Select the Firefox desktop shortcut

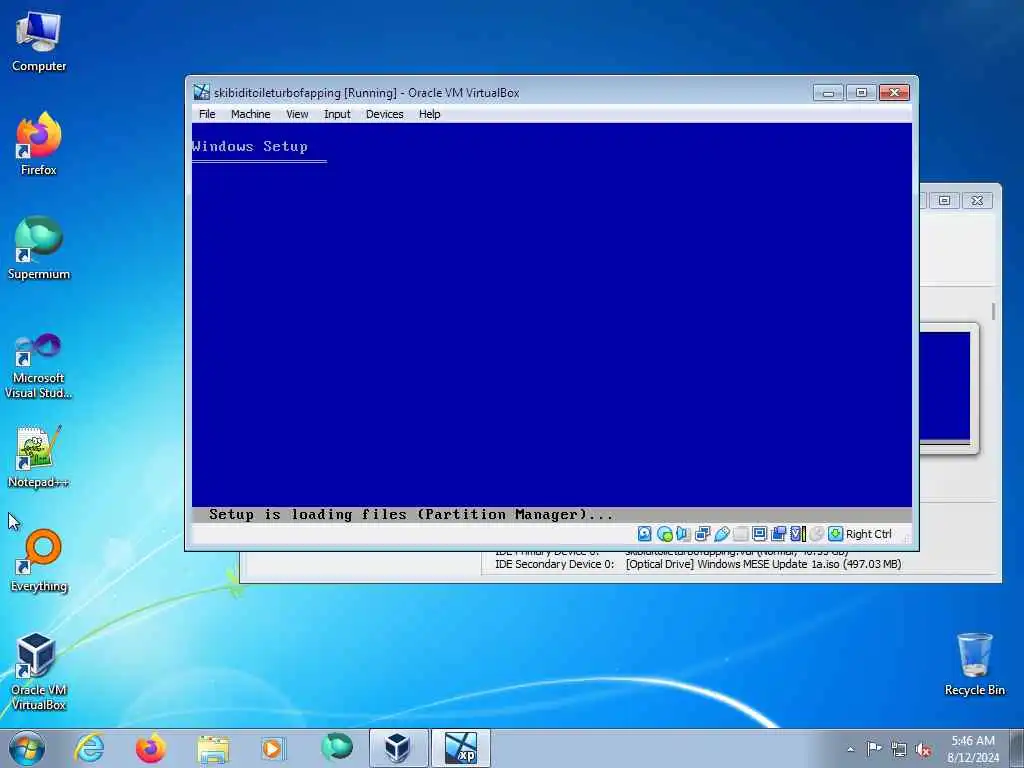(x=39, y=144)
